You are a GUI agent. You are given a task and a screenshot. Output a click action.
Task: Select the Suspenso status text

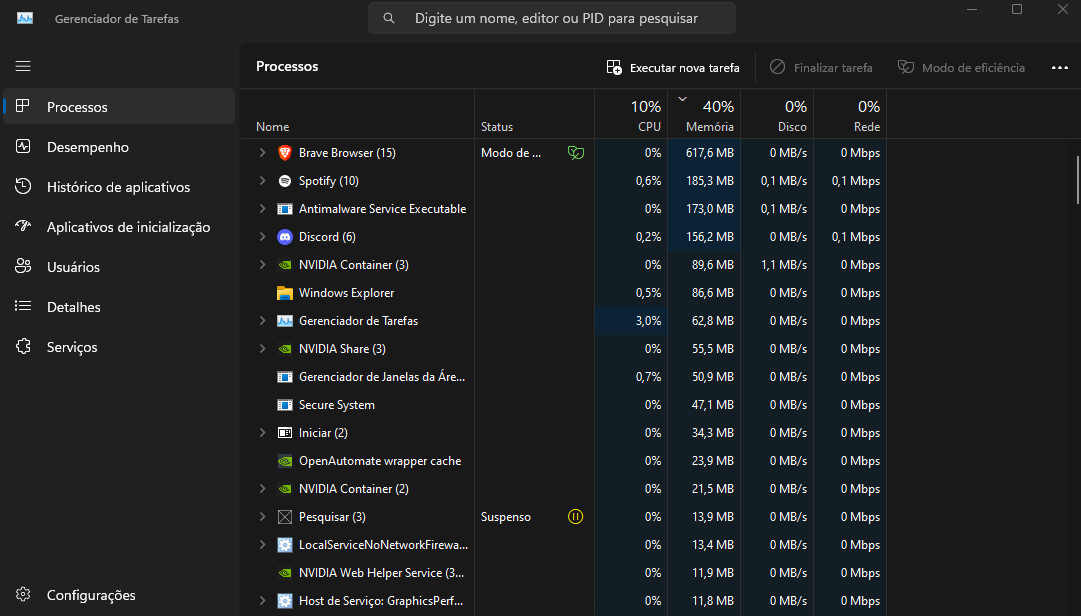(x=505, y=517)
